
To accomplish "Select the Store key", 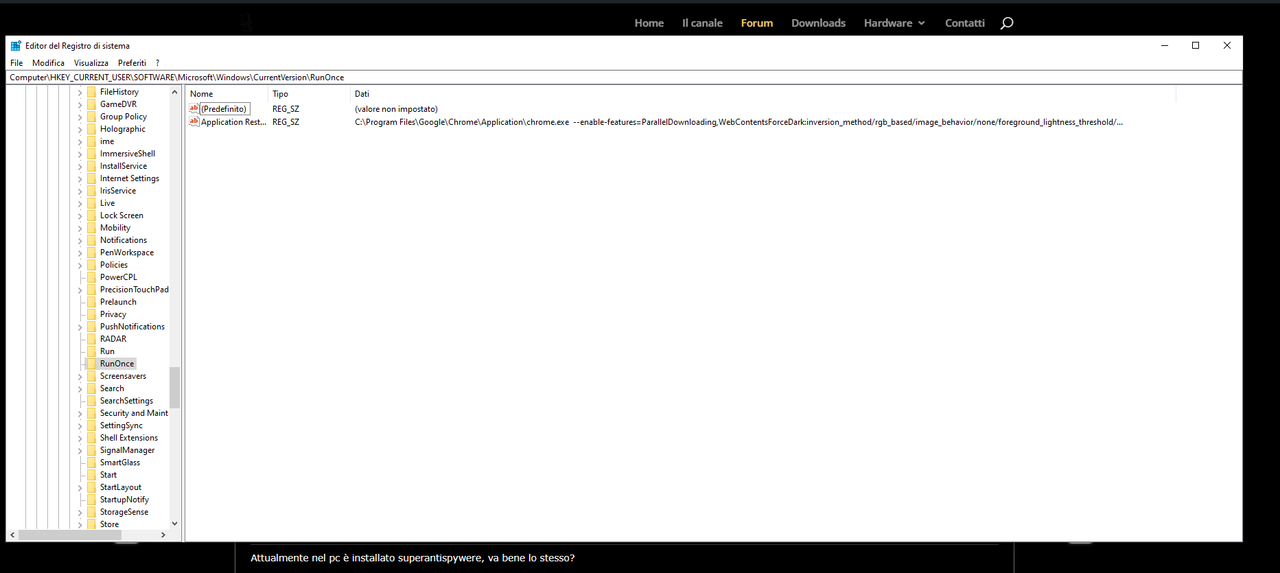I will (109, 524).
